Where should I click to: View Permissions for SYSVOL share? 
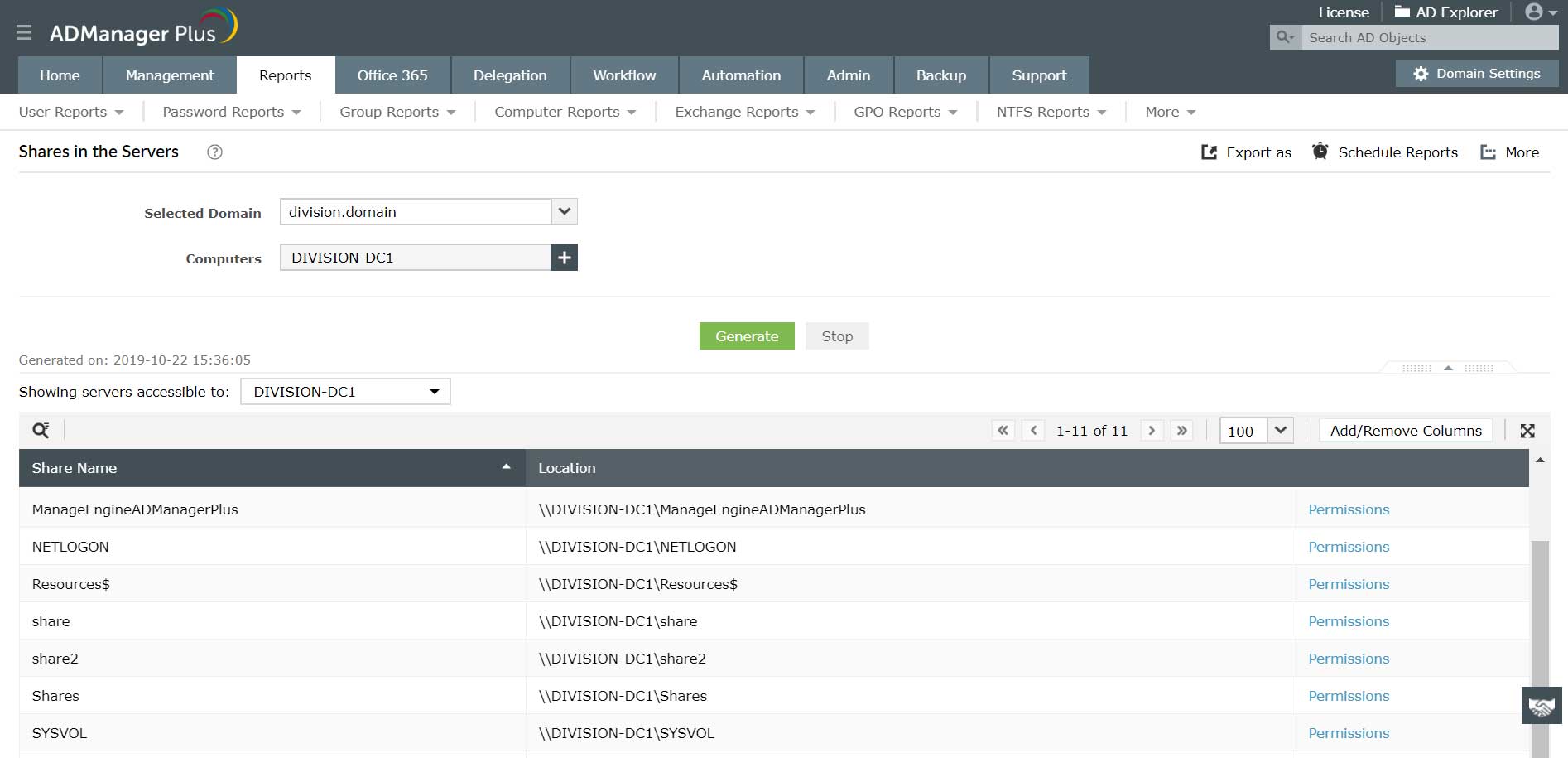(x=1349, y=733)
